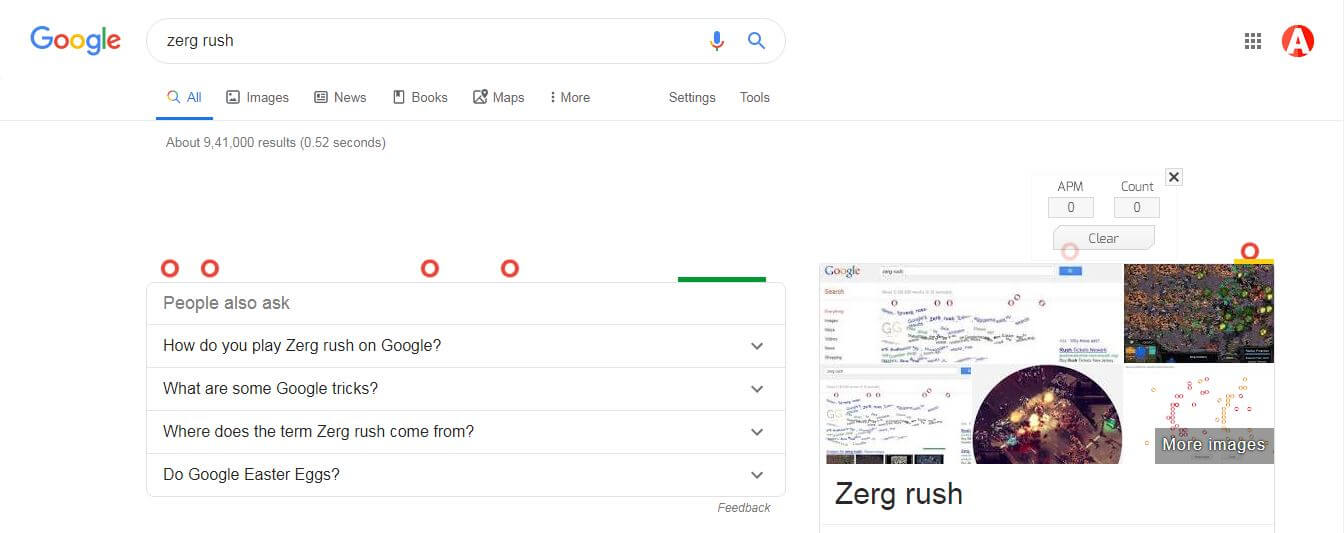1344x533 pixels.
Task: Open the More search categories menu
Action: click(570, 97)
